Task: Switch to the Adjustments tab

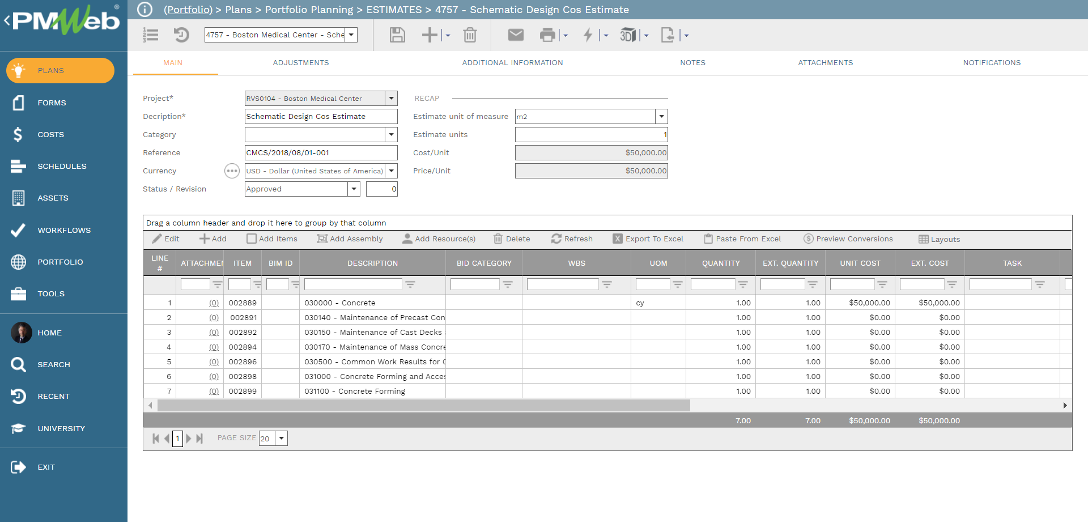Action: click(x=301, y=62)
